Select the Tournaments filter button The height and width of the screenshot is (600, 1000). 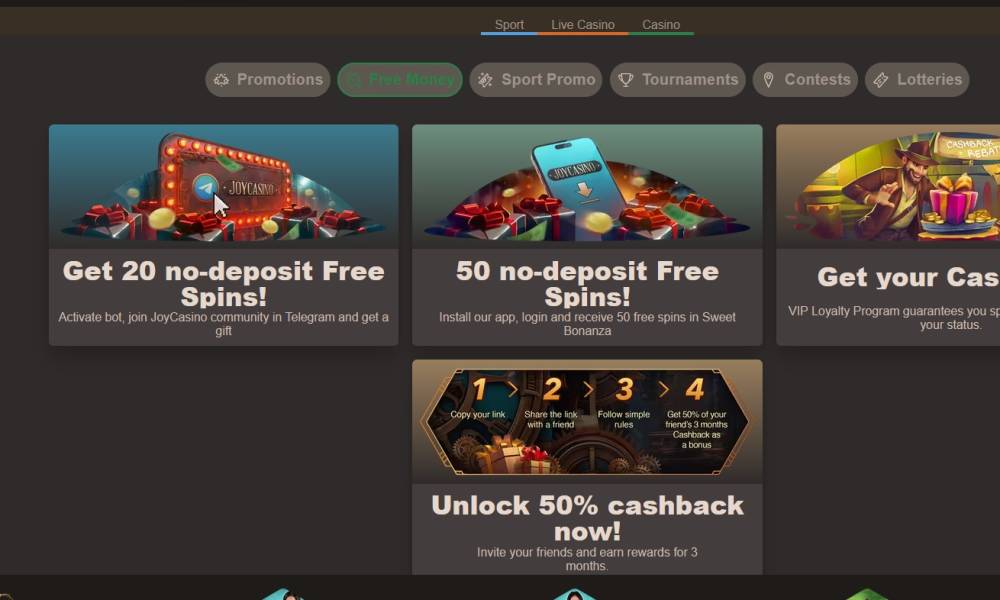pyautogui.click(x=678, y=80)
